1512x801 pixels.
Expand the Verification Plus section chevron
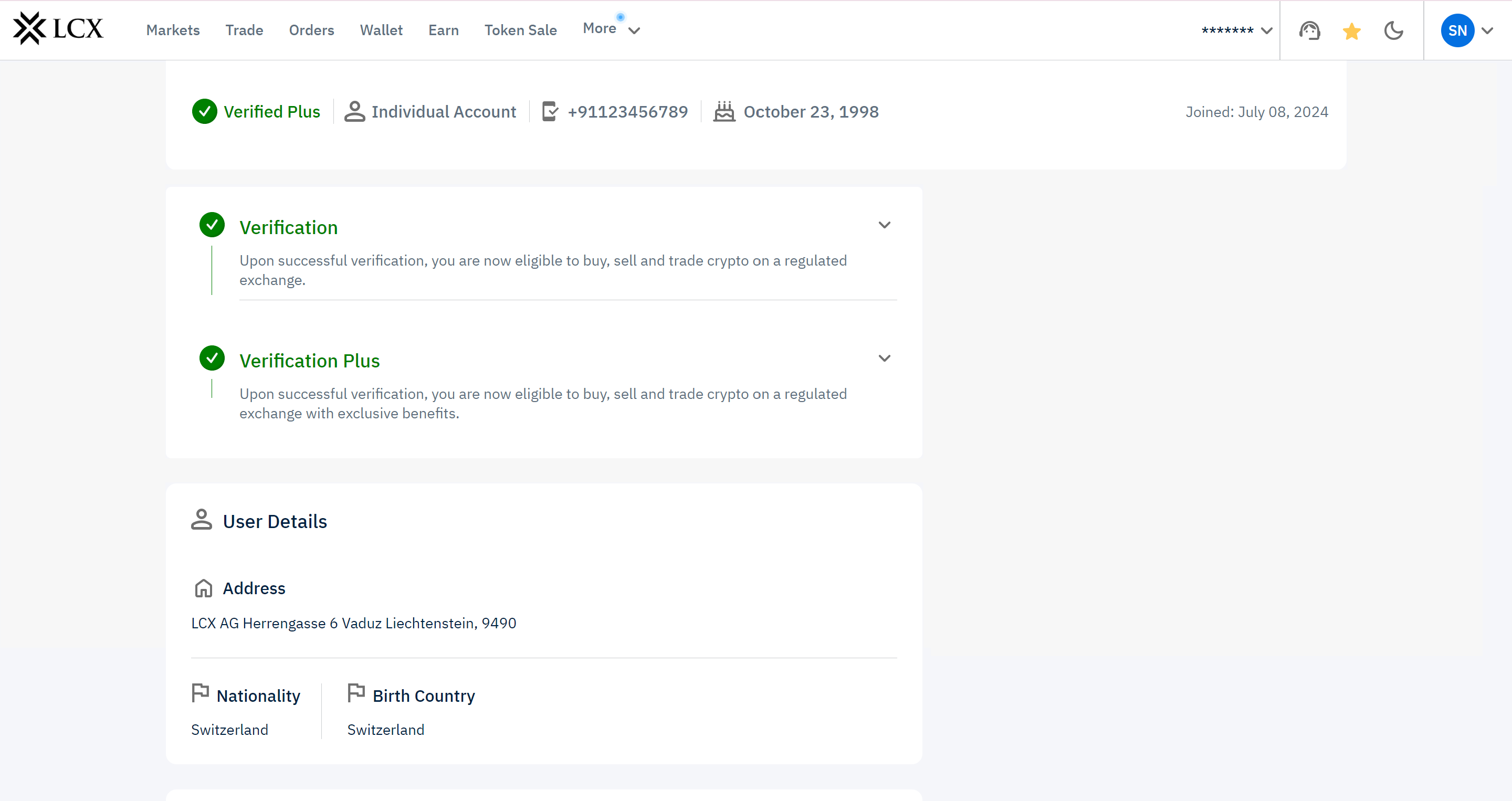coord(884,359)
